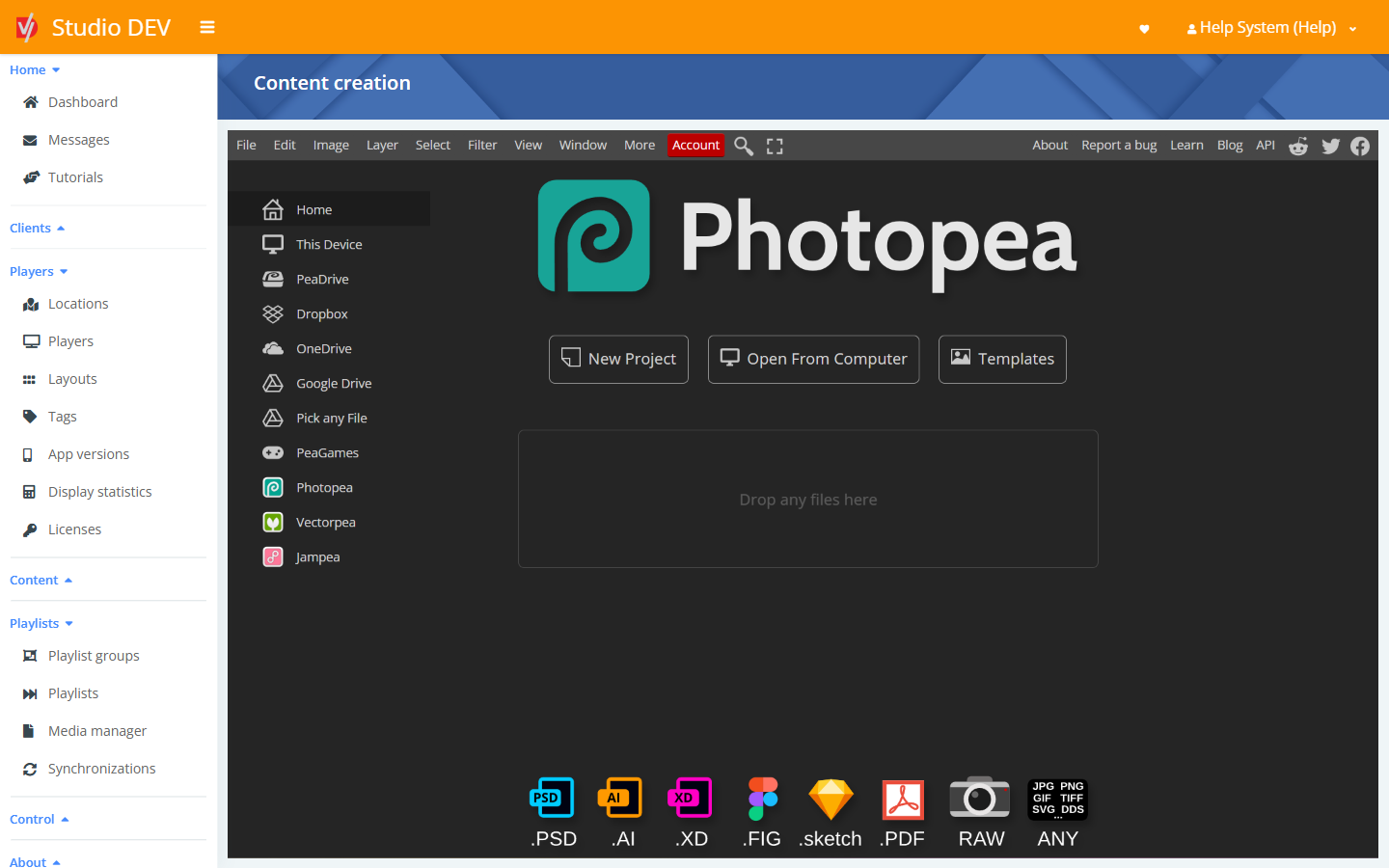Open the Photopea Window menu
The height and width of the screenshot is (868, 1389).
coord(583,145)
